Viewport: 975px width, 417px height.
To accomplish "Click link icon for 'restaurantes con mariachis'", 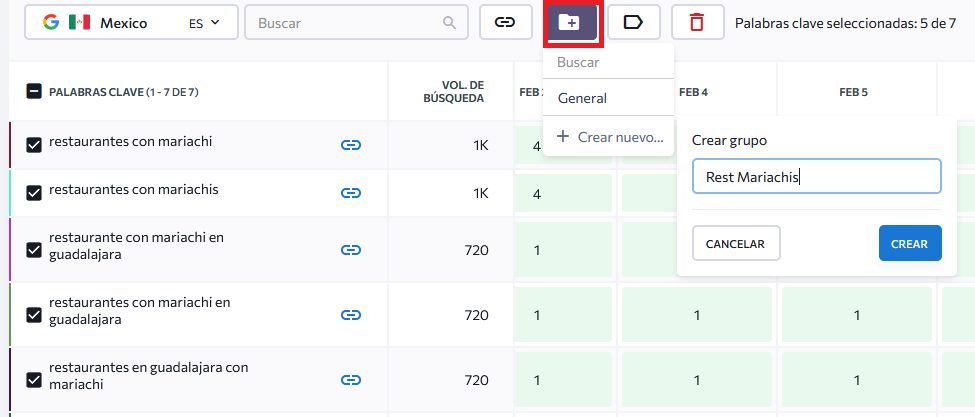I will click(351, 193).
